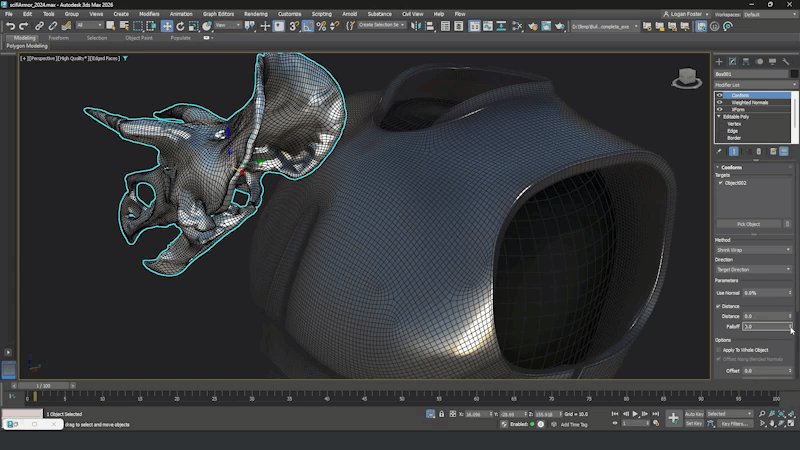Click the large plus Set Keys button
This screenshot has width=800, height=450.
coord(673,418)
